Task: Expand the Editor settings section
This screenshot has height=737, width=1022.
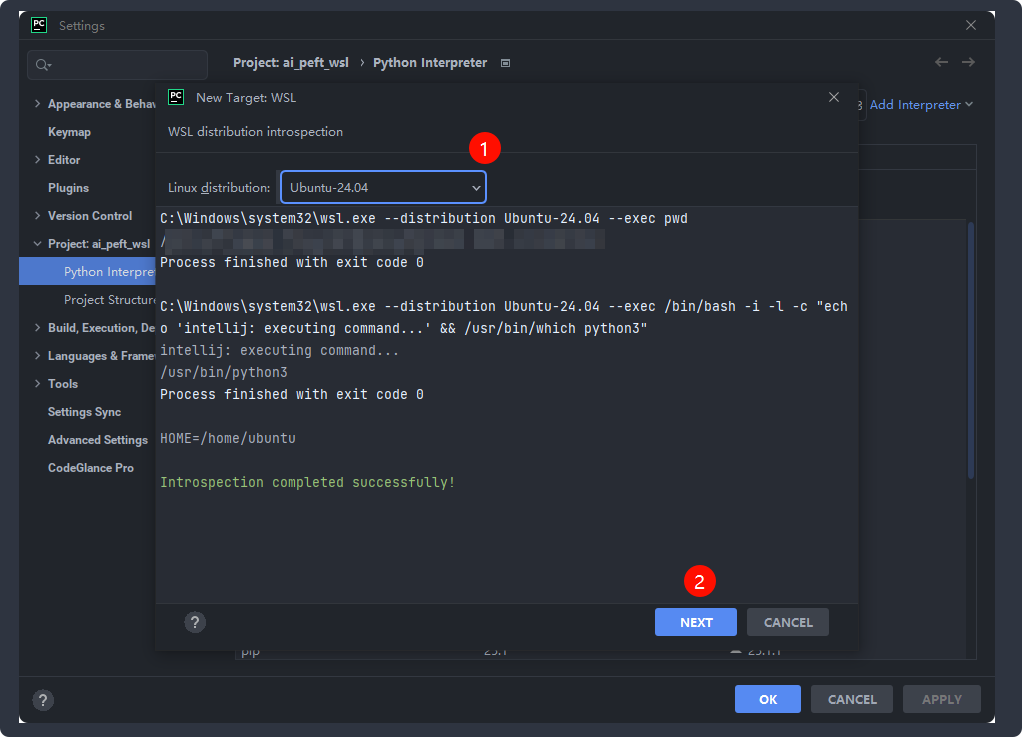Action: pos(37,160)
